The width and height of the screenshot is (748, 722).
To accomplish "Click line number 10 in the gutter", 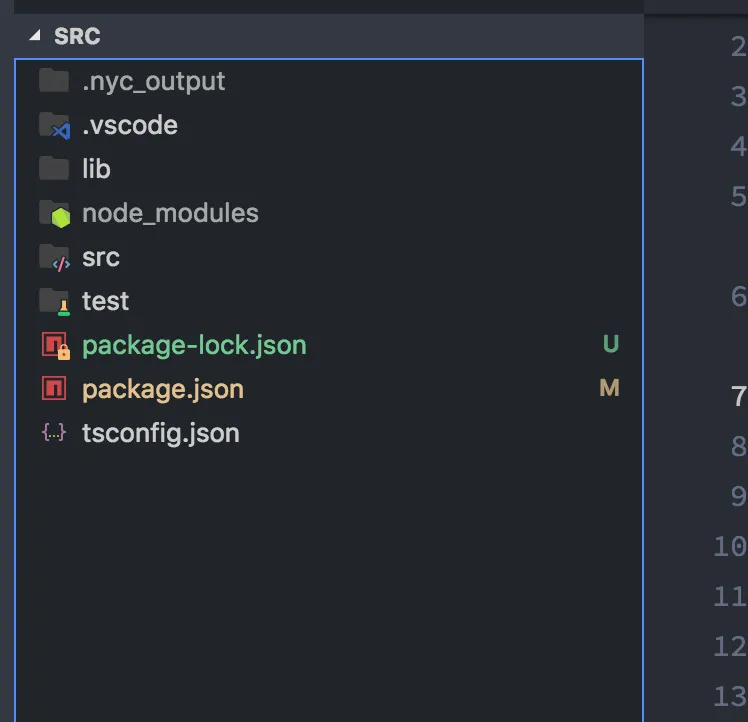I will (x=730, y=546).
